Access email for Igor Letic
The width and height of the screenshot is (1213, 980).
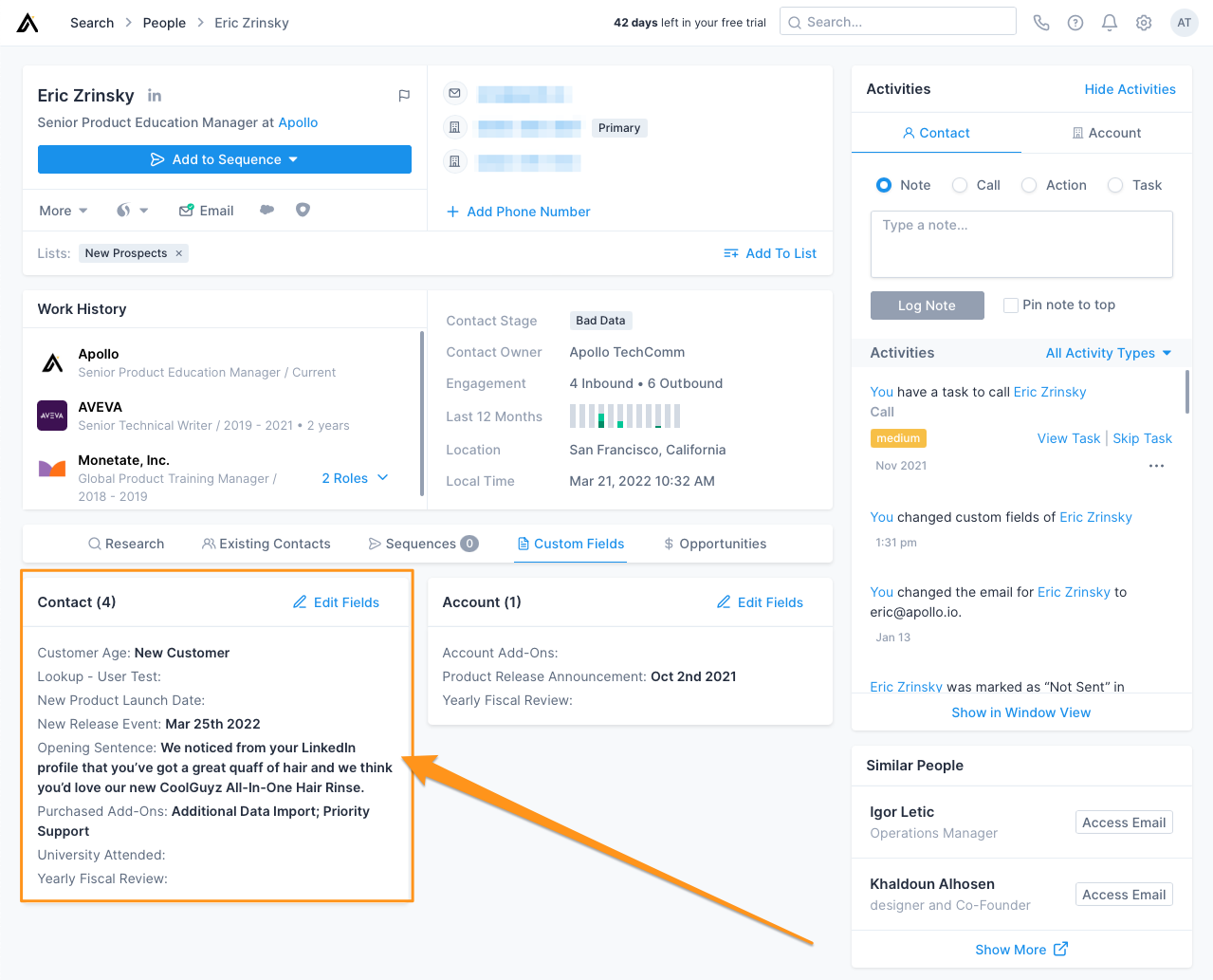point(1124,823)
